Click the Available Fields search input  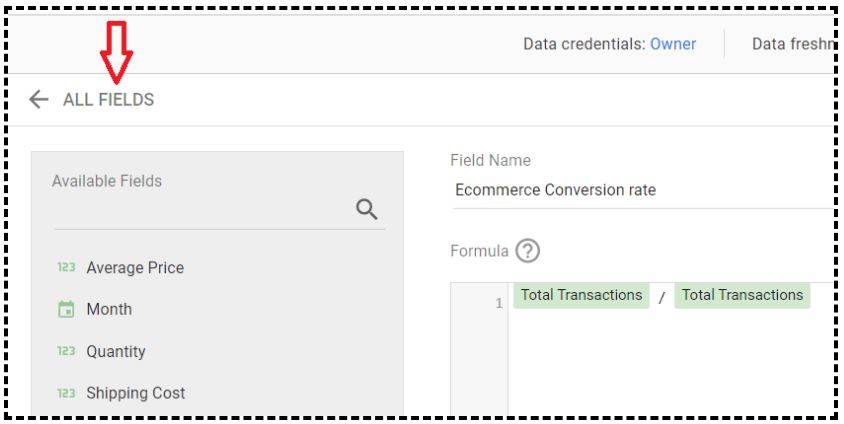[203, 209]
